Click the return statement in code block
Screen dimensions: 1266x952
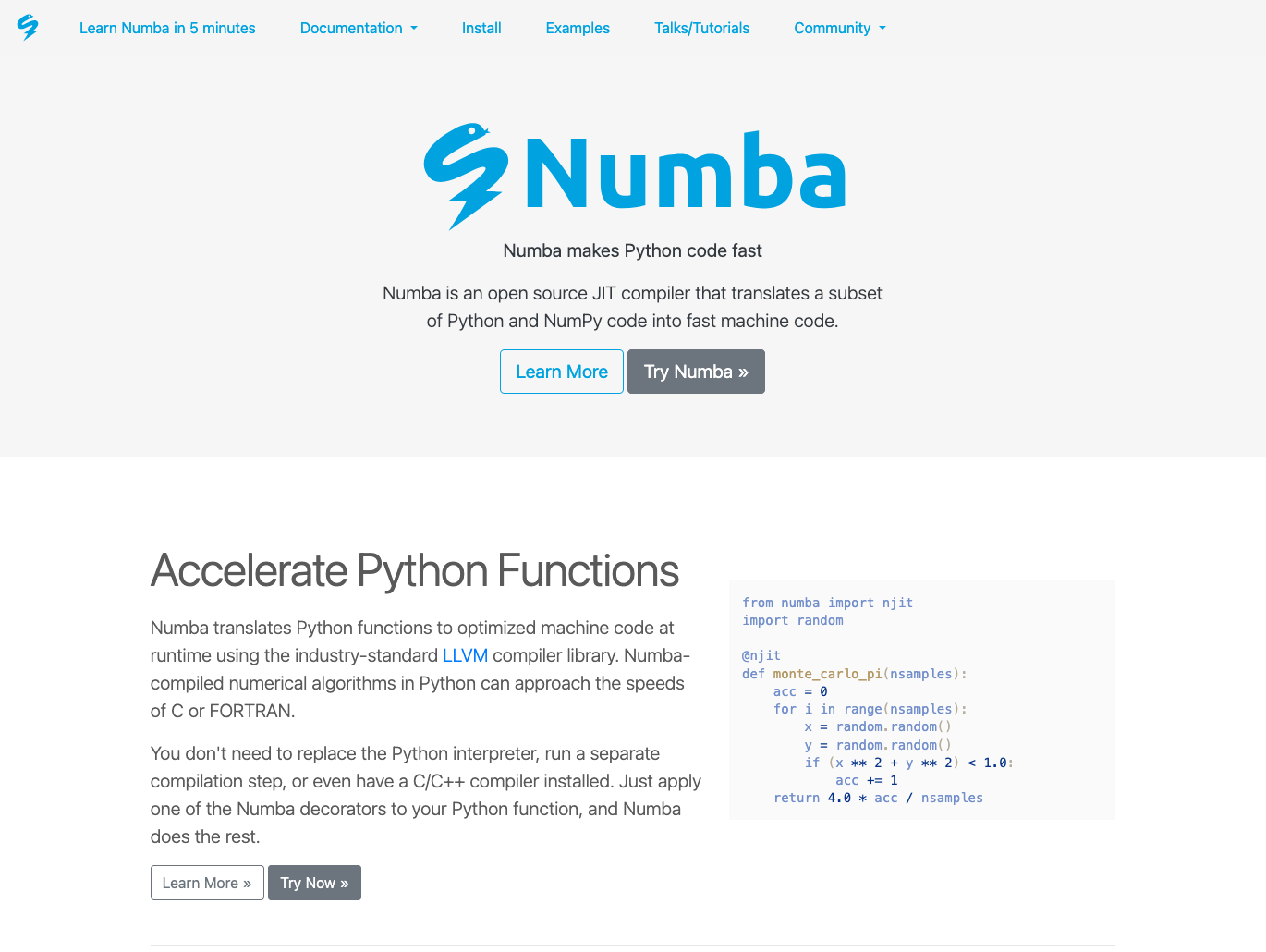(x=878, y=798)
